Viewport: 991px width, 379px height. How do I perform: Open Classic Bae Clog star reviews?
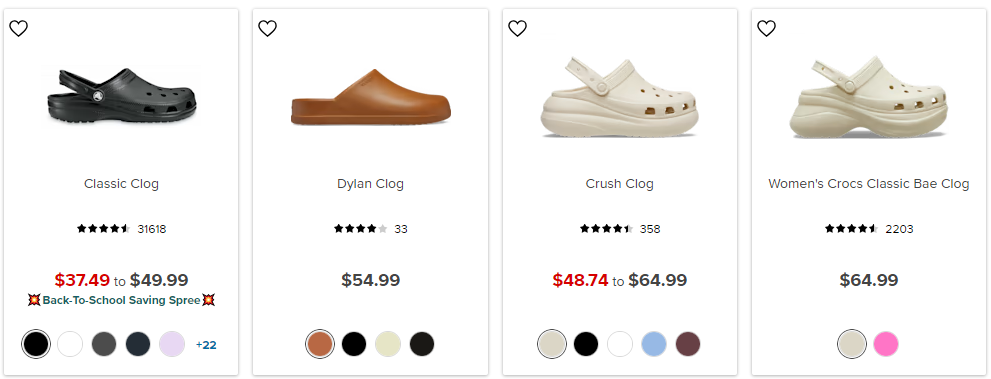pyautogui.click(x=852, y=229)
